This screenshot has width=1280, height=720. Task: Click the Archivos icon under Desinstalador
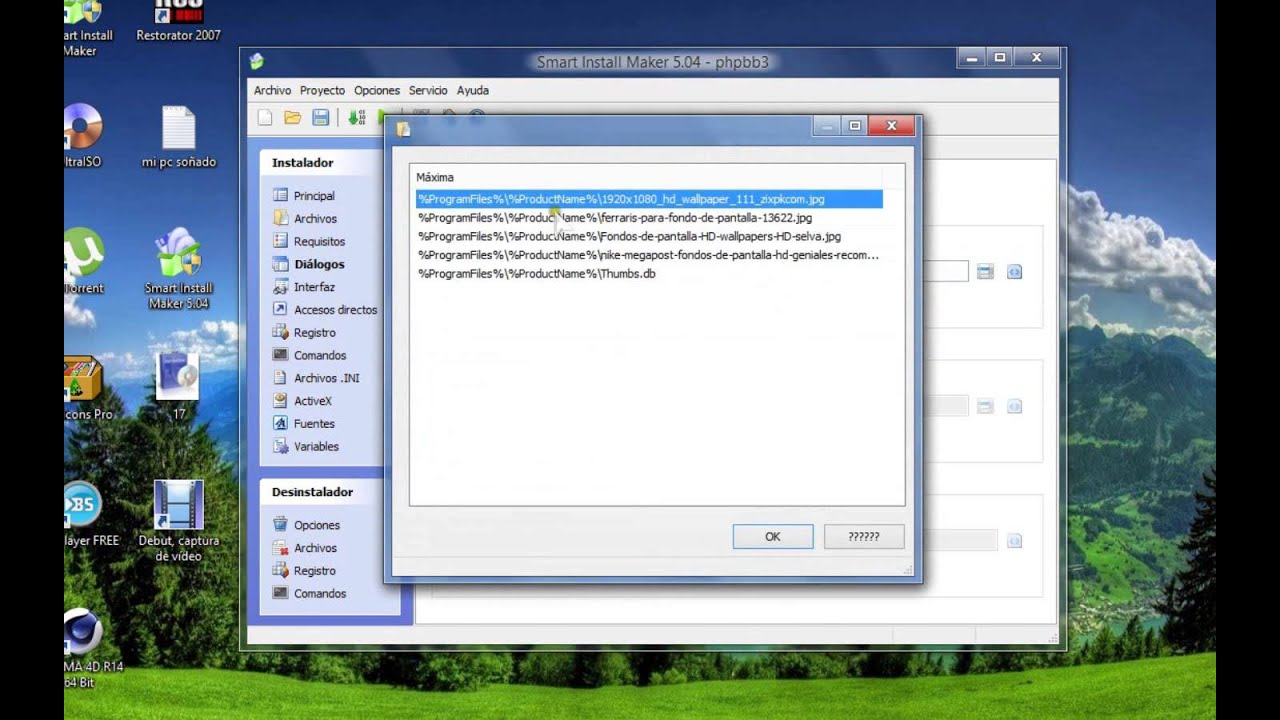click(x=281, y=547)
